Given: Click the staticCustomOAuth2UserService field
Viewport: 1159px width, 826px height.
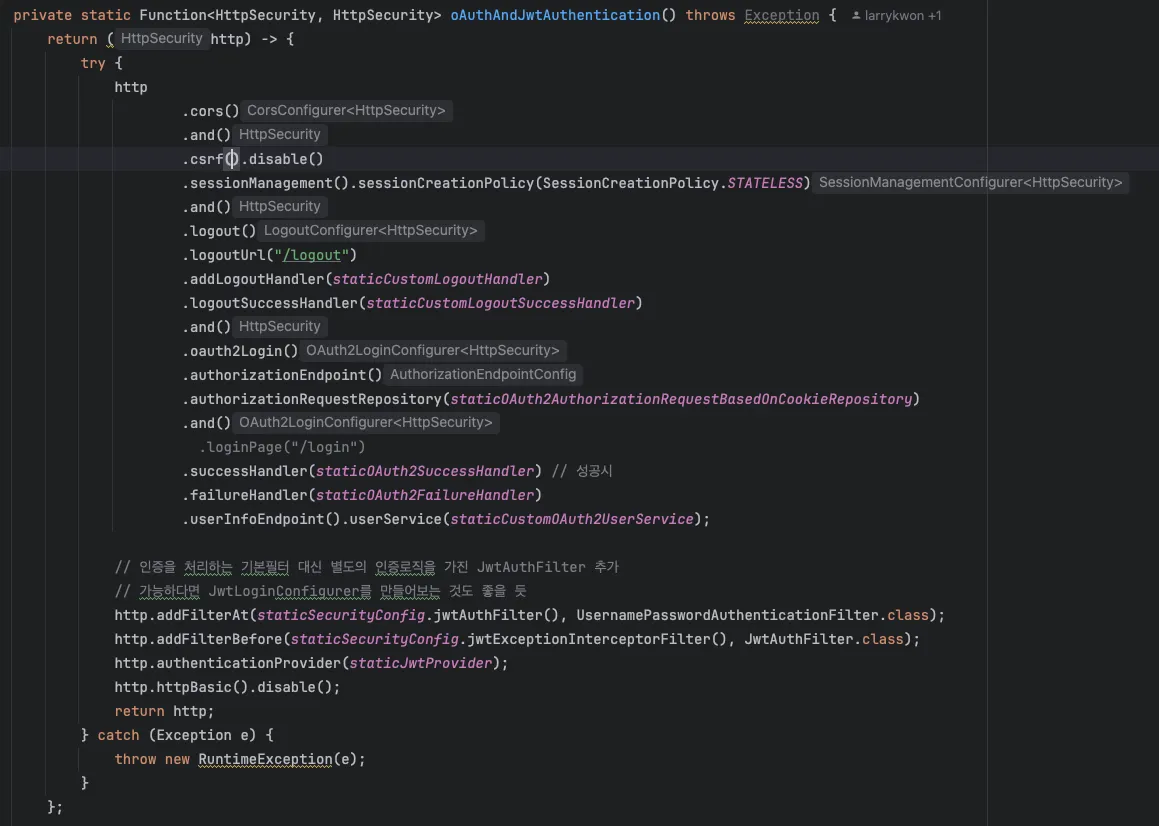Looking at the screenshot, I should (572, 519).
